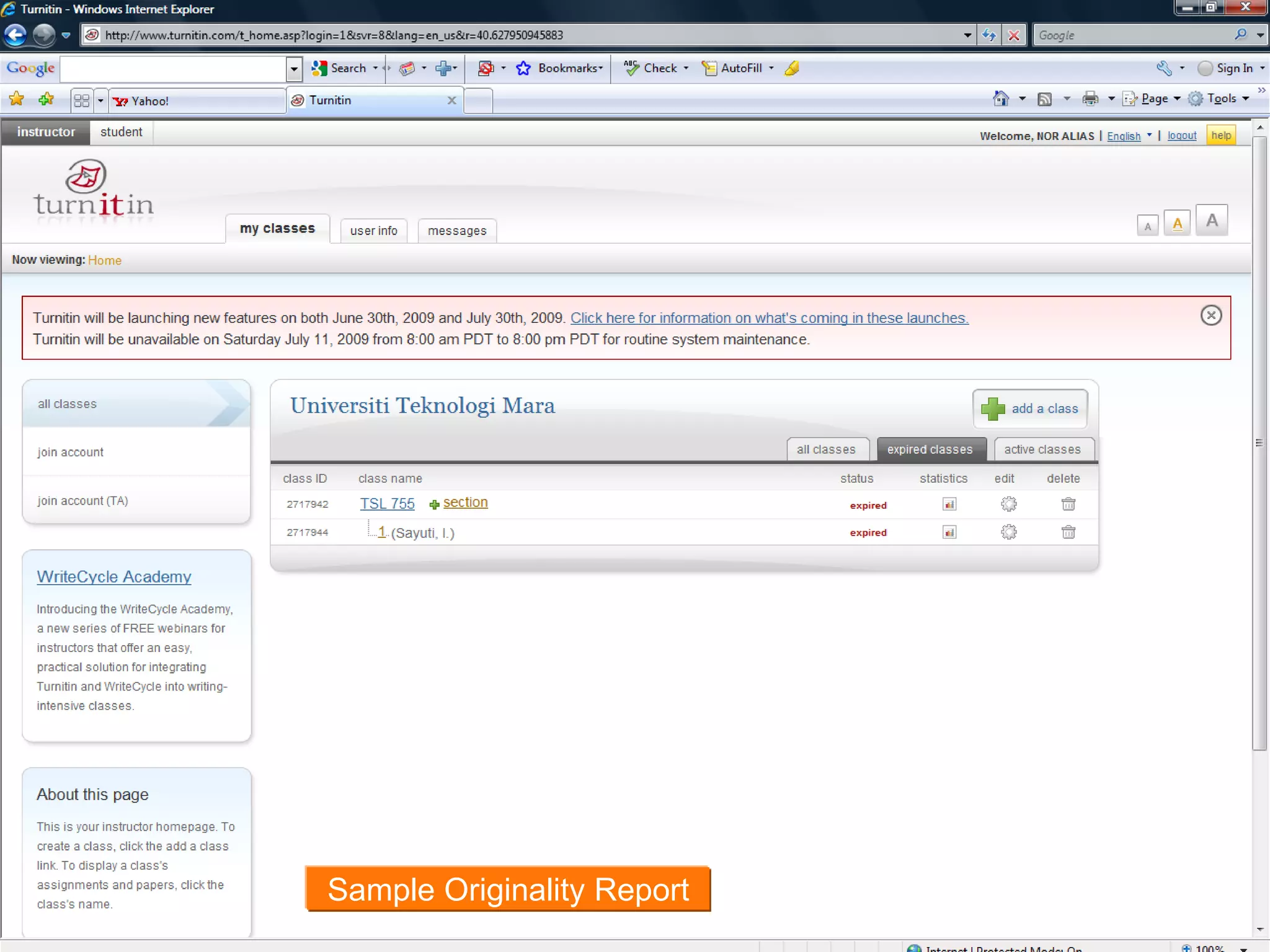Screen dimensions: 1270x952
Task: Delete TSL 755 class with trash icon
Action: [x=1068, y=504]
